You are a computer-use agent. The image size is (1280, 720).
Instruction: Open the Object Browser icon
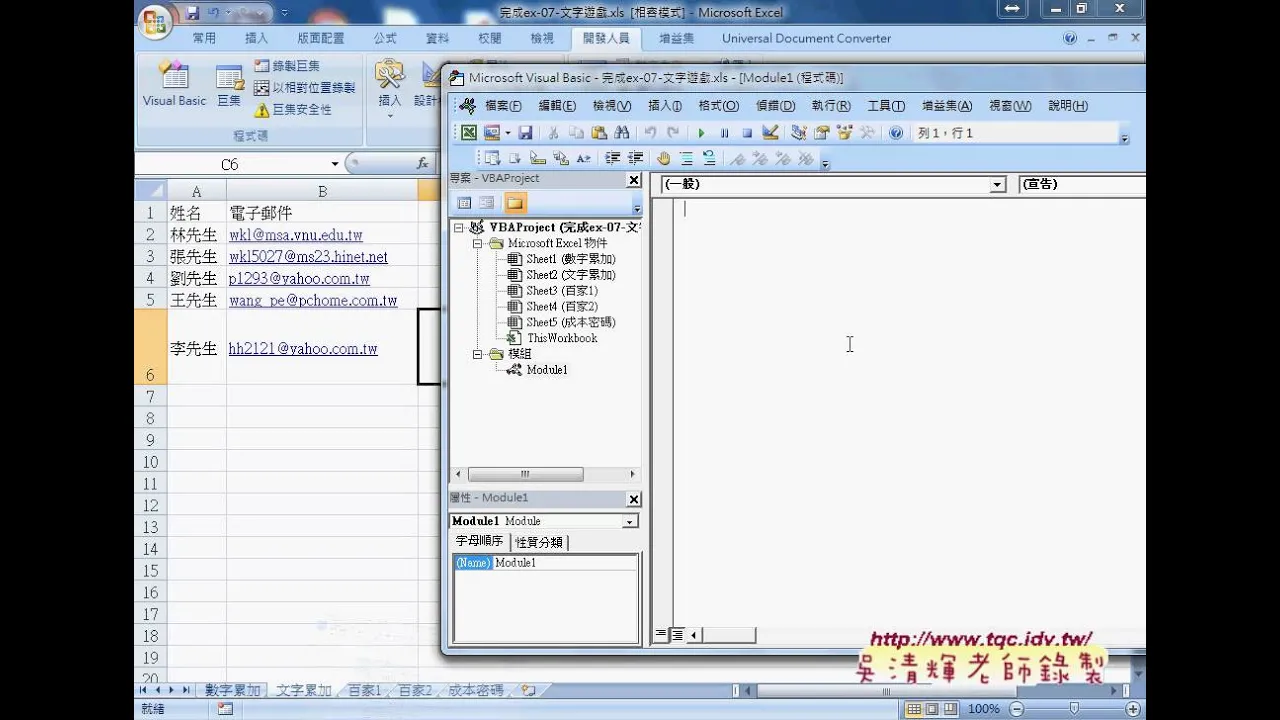845,133
